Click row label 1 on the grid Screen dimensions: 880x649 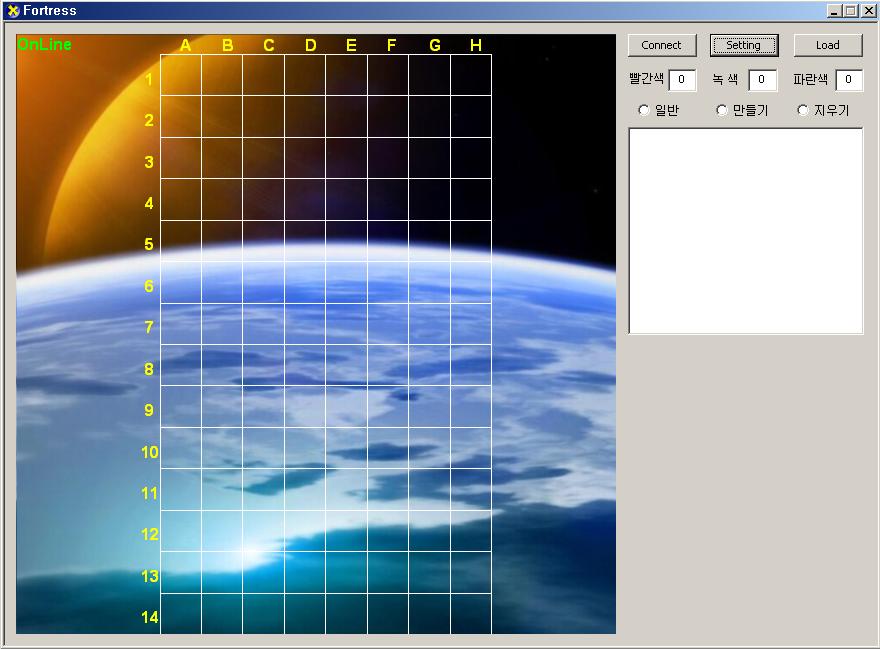tap(149, 79)
